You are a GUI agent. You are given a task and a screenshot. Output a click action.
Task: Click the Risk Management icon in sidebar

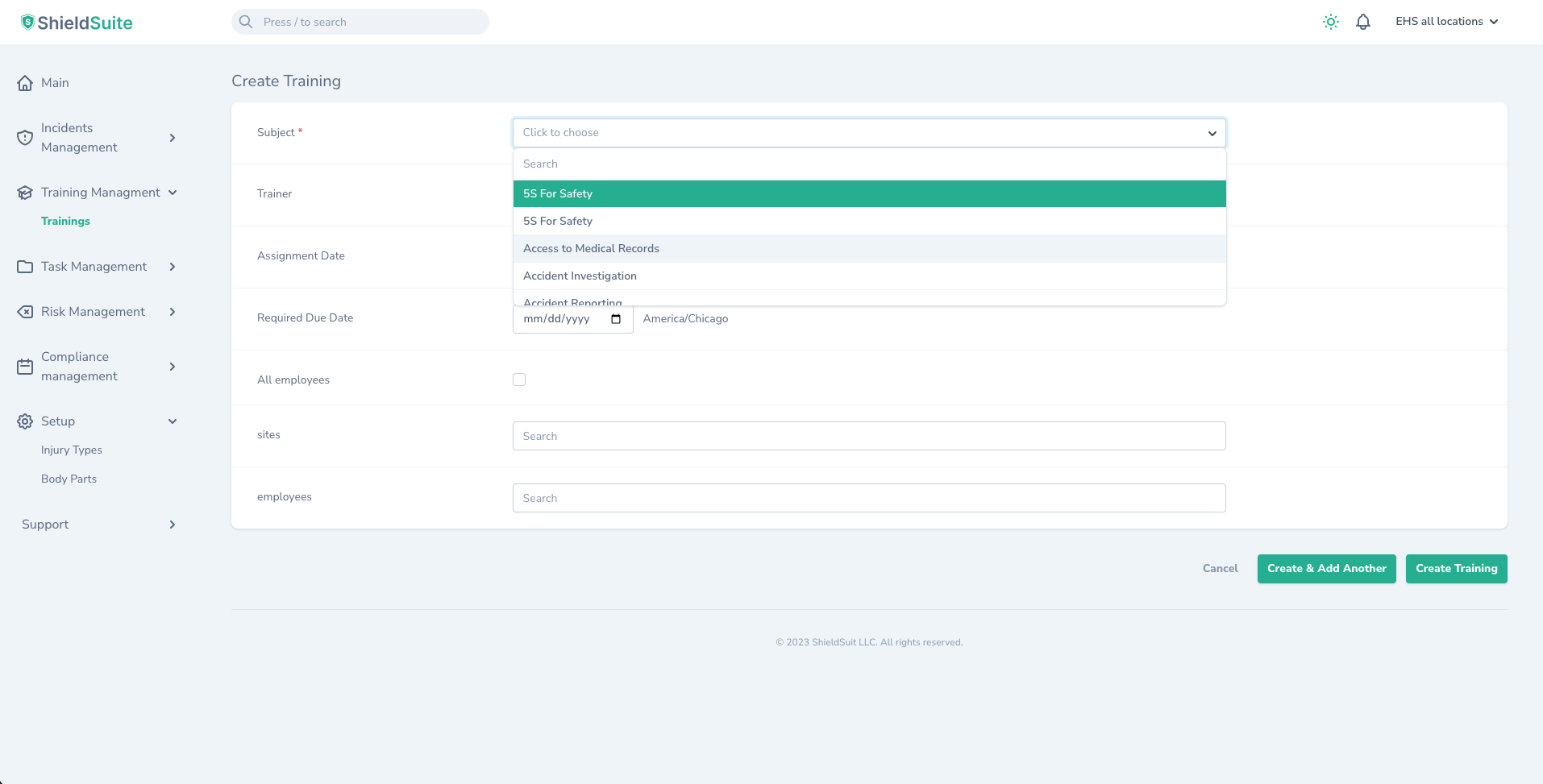click(x=25, y=312)
